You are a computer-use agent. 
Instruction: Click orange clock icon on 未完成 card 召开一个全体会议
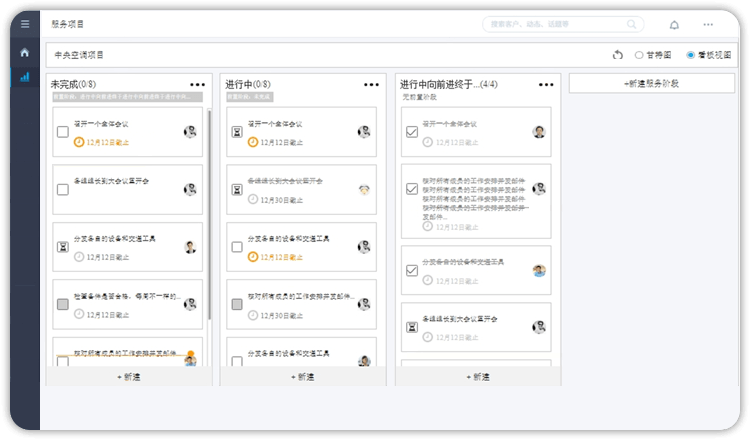(79, 142)
